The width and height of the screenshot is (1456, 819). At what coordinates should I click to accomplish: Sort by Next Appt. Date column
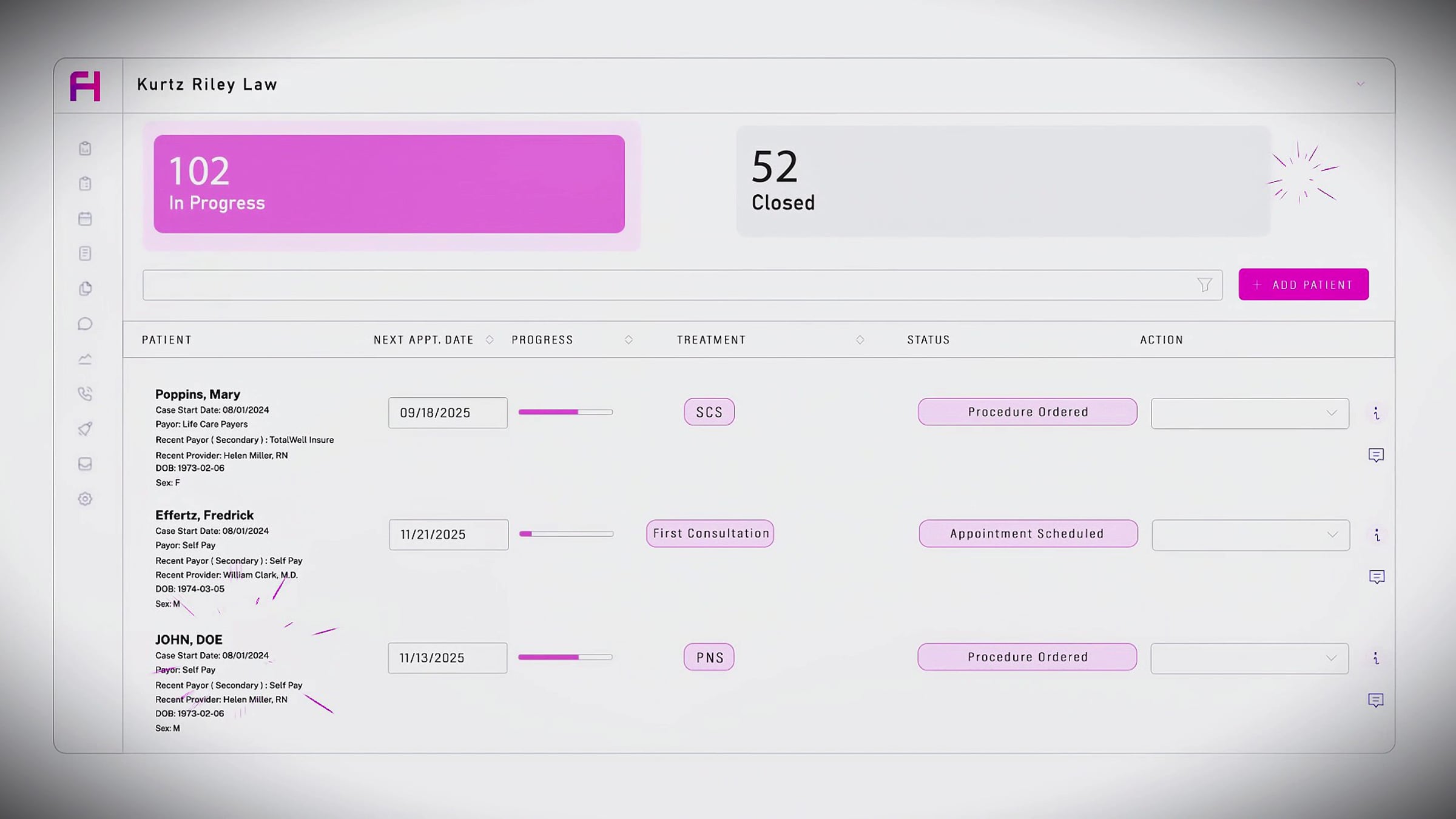click(x=490, y=340)
